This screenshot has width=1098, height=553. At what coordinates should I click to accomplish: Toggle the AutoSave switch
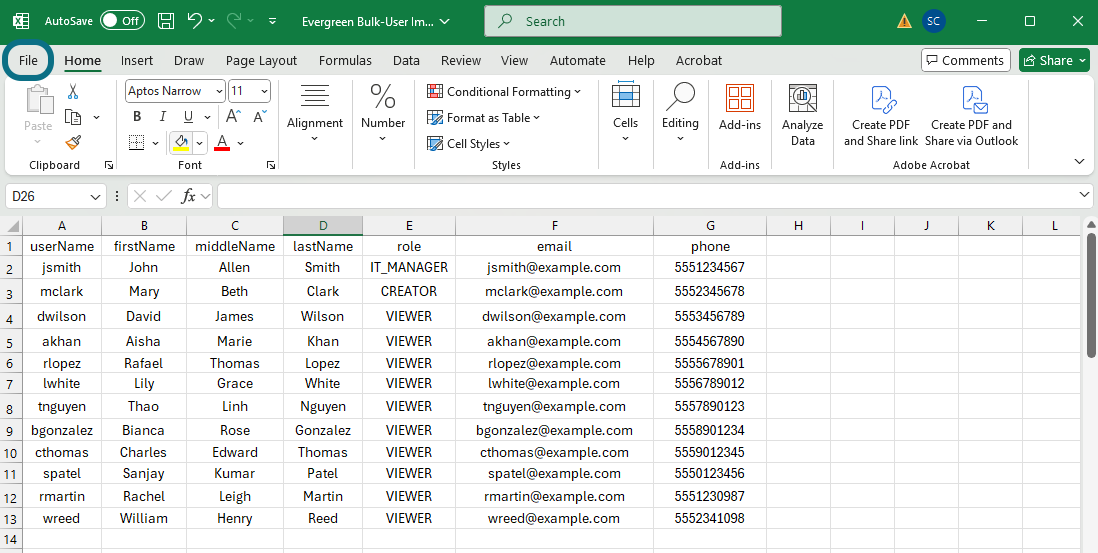click(x=122, y=21)
